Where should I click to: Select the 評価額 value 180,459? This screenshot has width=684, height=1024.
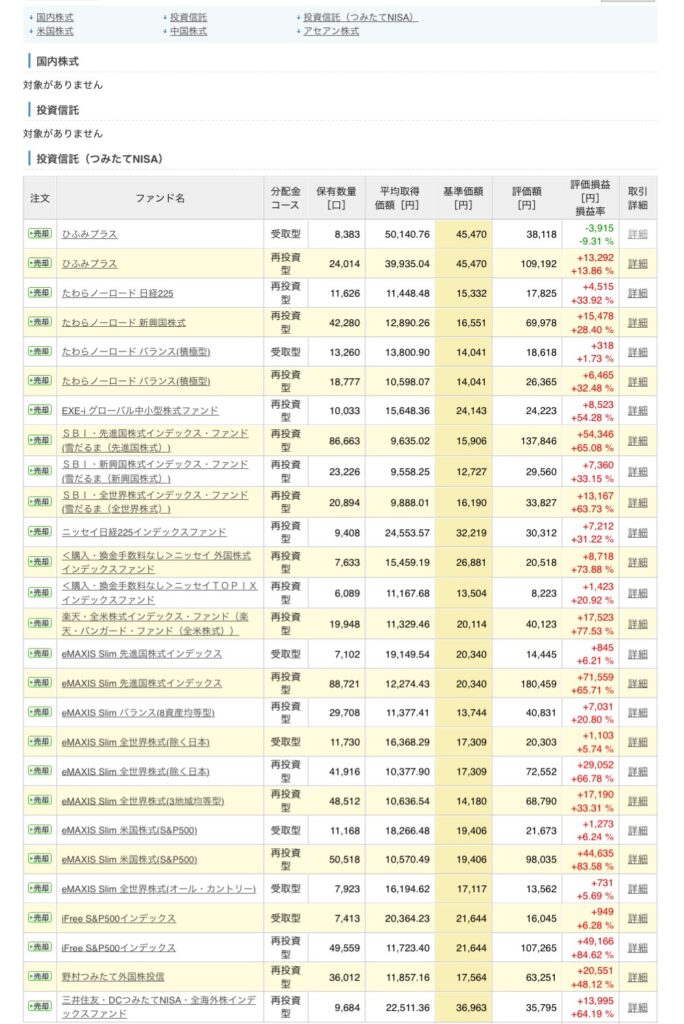(x=538, y=684)
